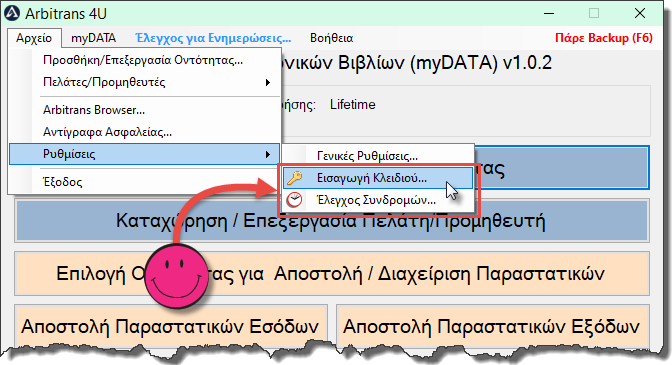Open the Βοήθεια menu
Screen dimensions: 672x365
331,38
